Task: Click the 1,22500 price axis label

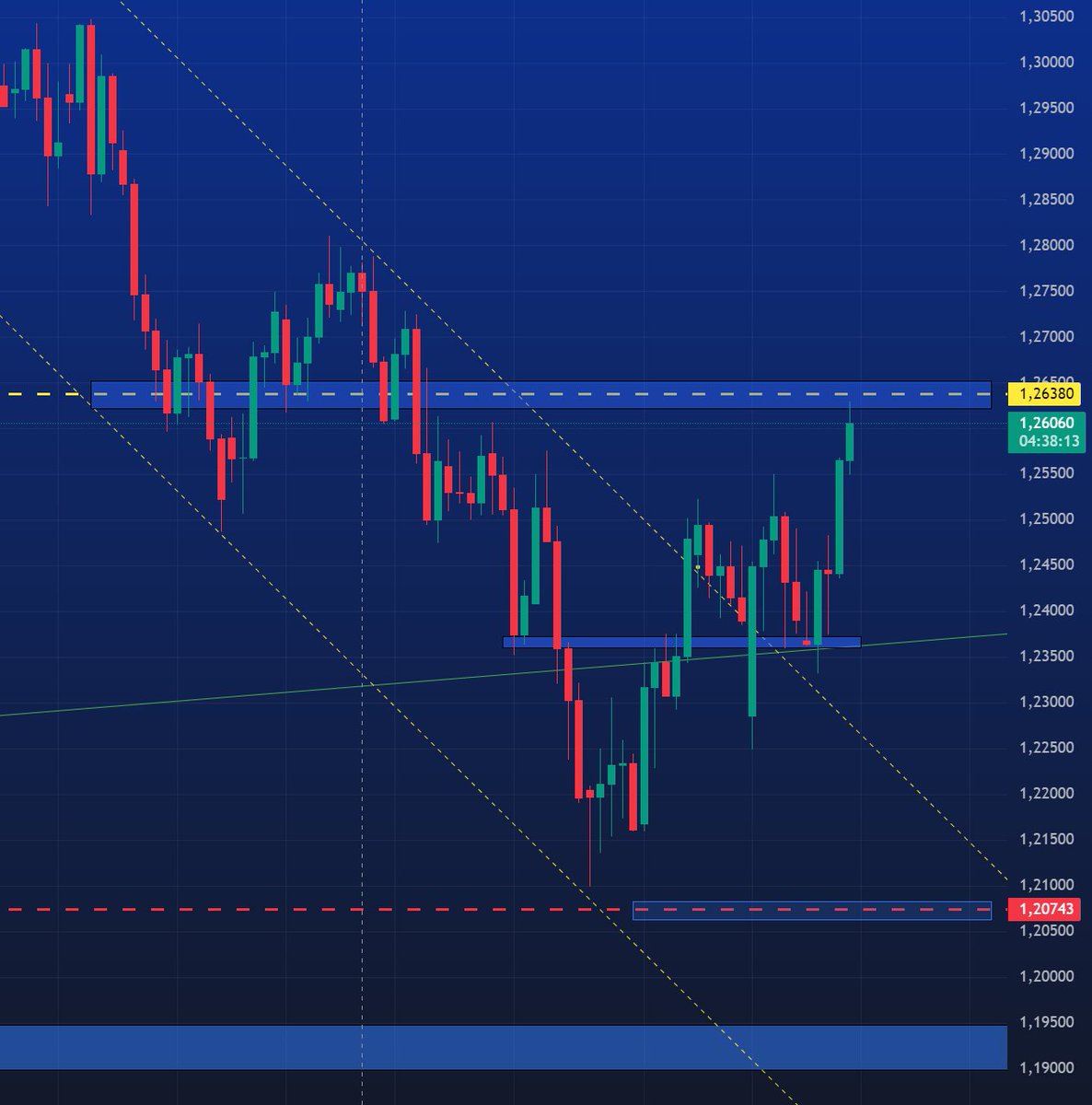Action: point(1046,748)
